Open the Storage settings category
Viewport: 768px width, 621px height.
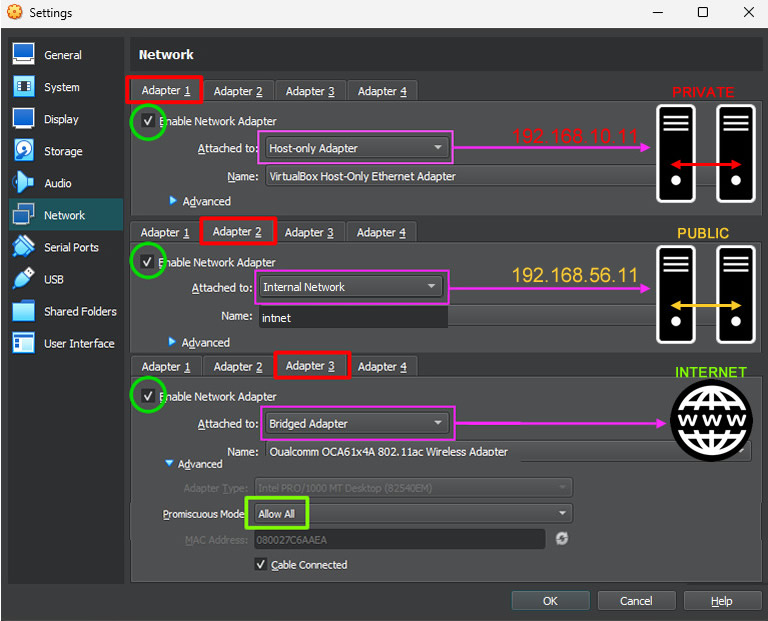pos(66,151)
